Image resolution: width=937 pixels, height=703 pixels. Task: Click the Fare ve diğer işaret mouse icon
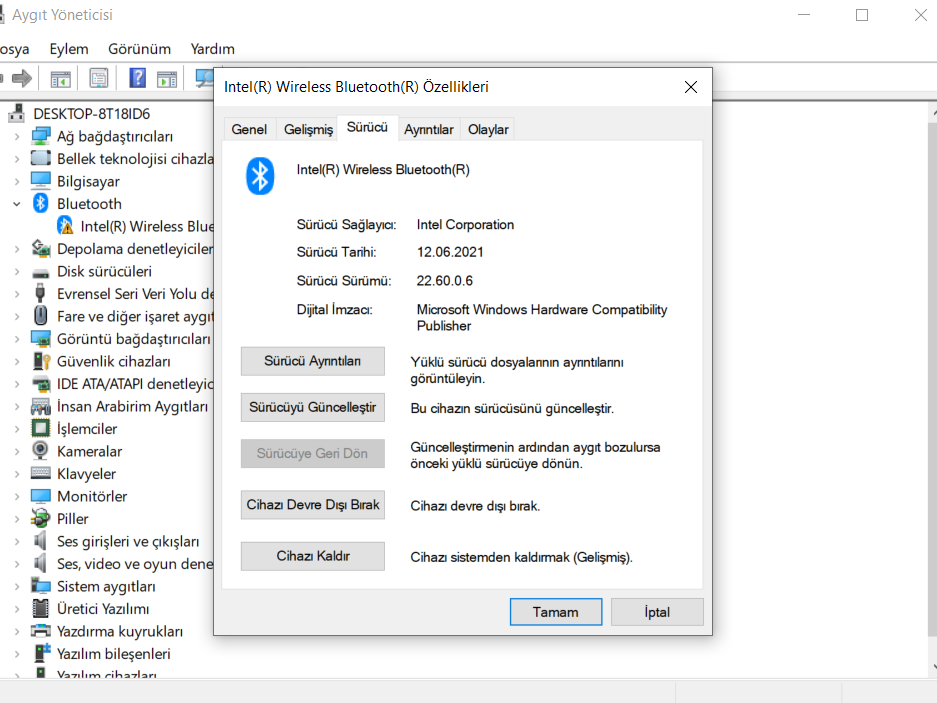41,316
